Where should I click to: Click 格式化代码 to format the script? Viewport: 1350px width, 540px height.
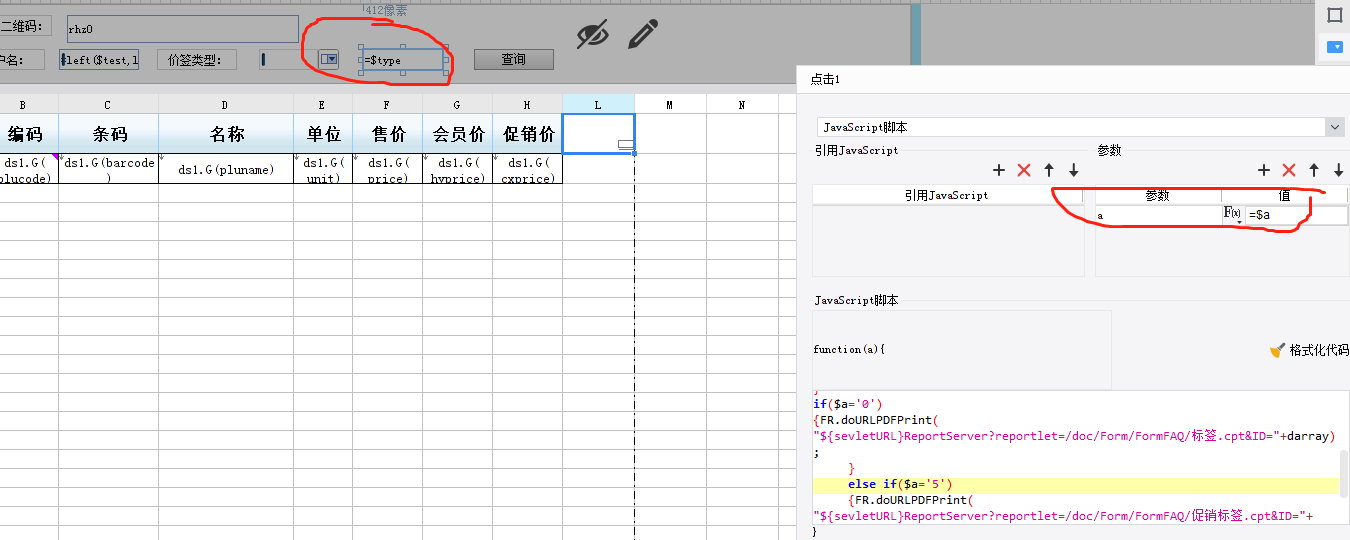pyautogui.click(x=1309, y=350)
